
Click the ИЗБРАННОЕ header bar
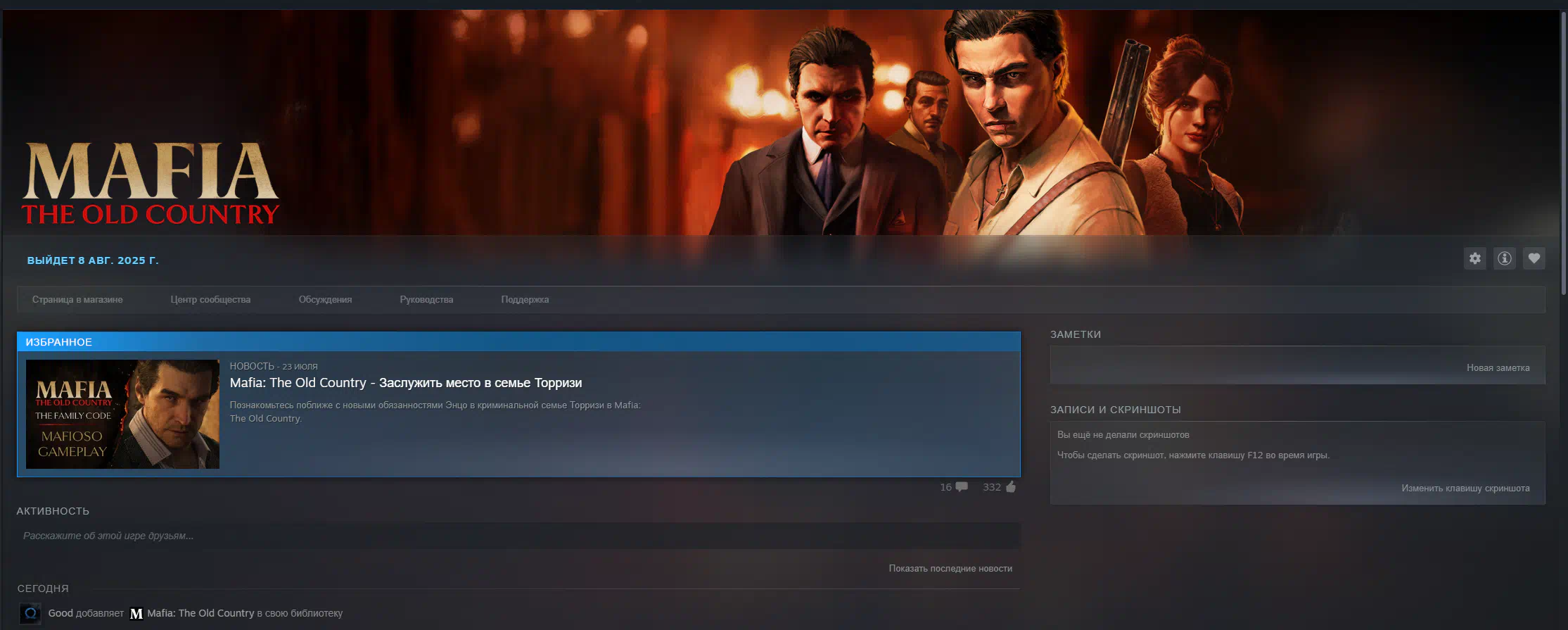coord(518,341)
